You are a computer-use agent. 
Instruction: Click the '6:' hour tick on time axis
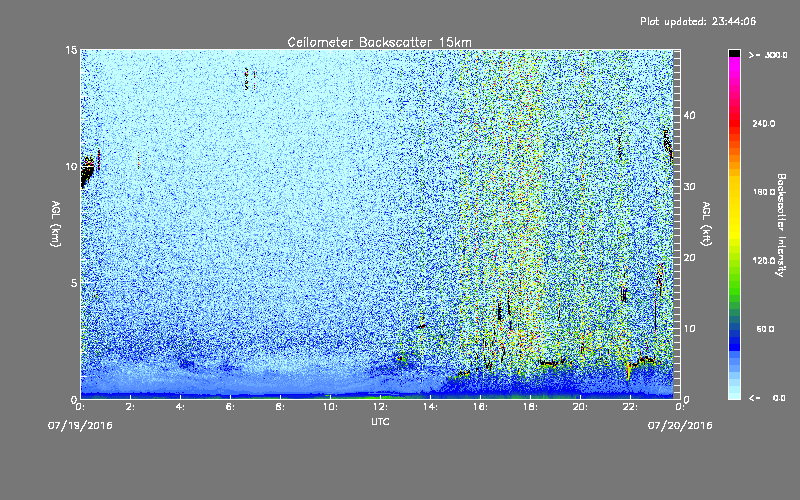pos(231,407)
